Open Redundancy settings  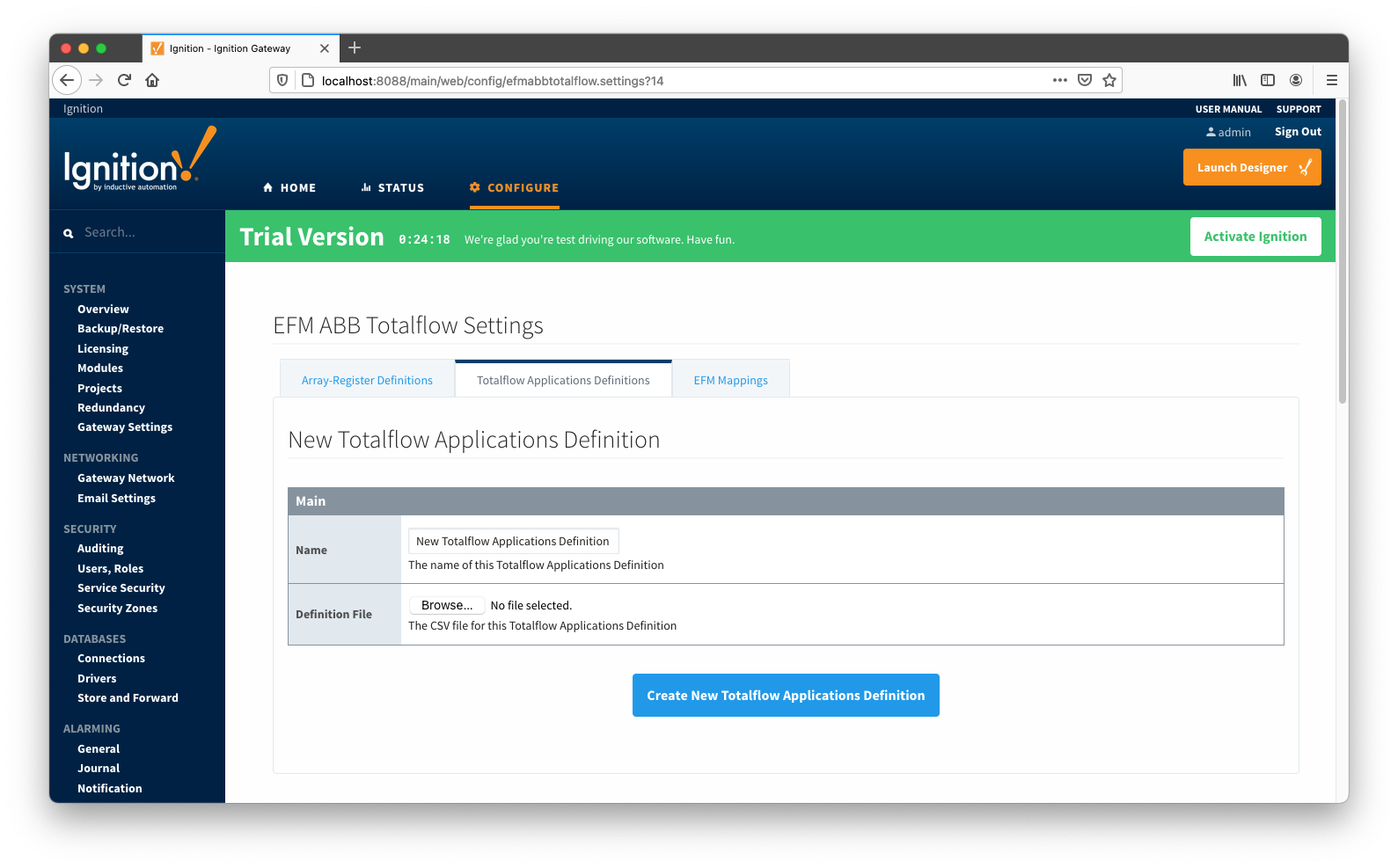111,408
